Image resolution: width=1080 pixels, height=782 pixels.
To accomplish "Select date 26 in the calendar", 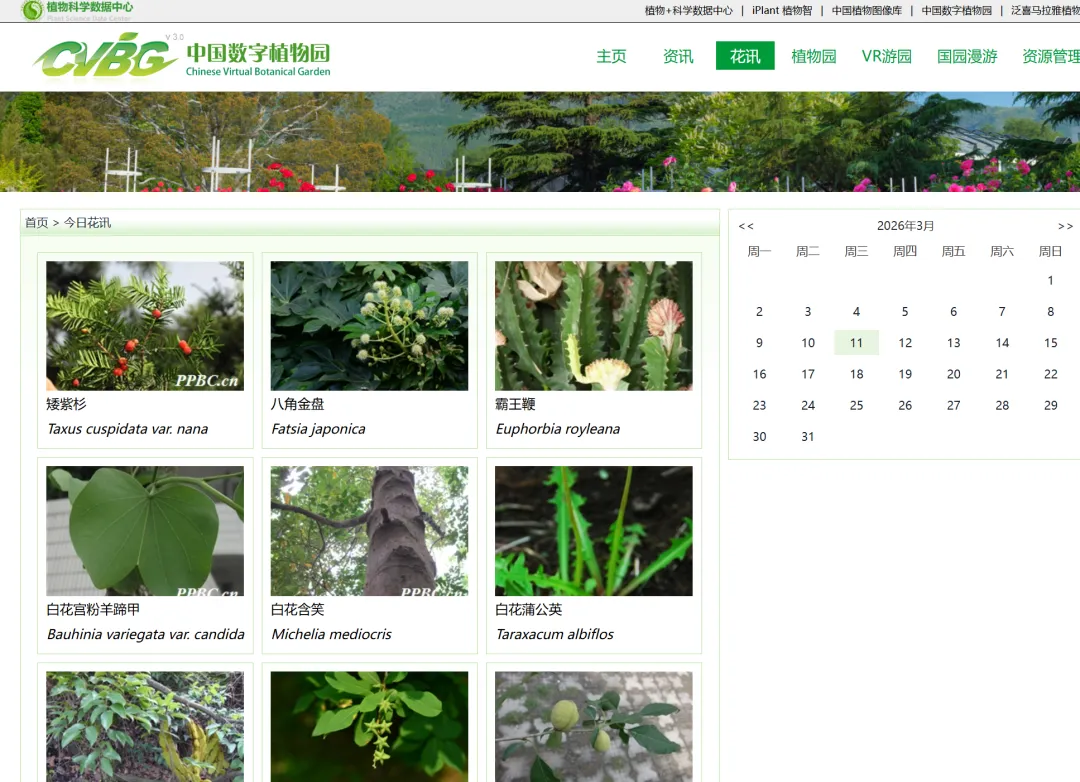I will coord(905,406).
